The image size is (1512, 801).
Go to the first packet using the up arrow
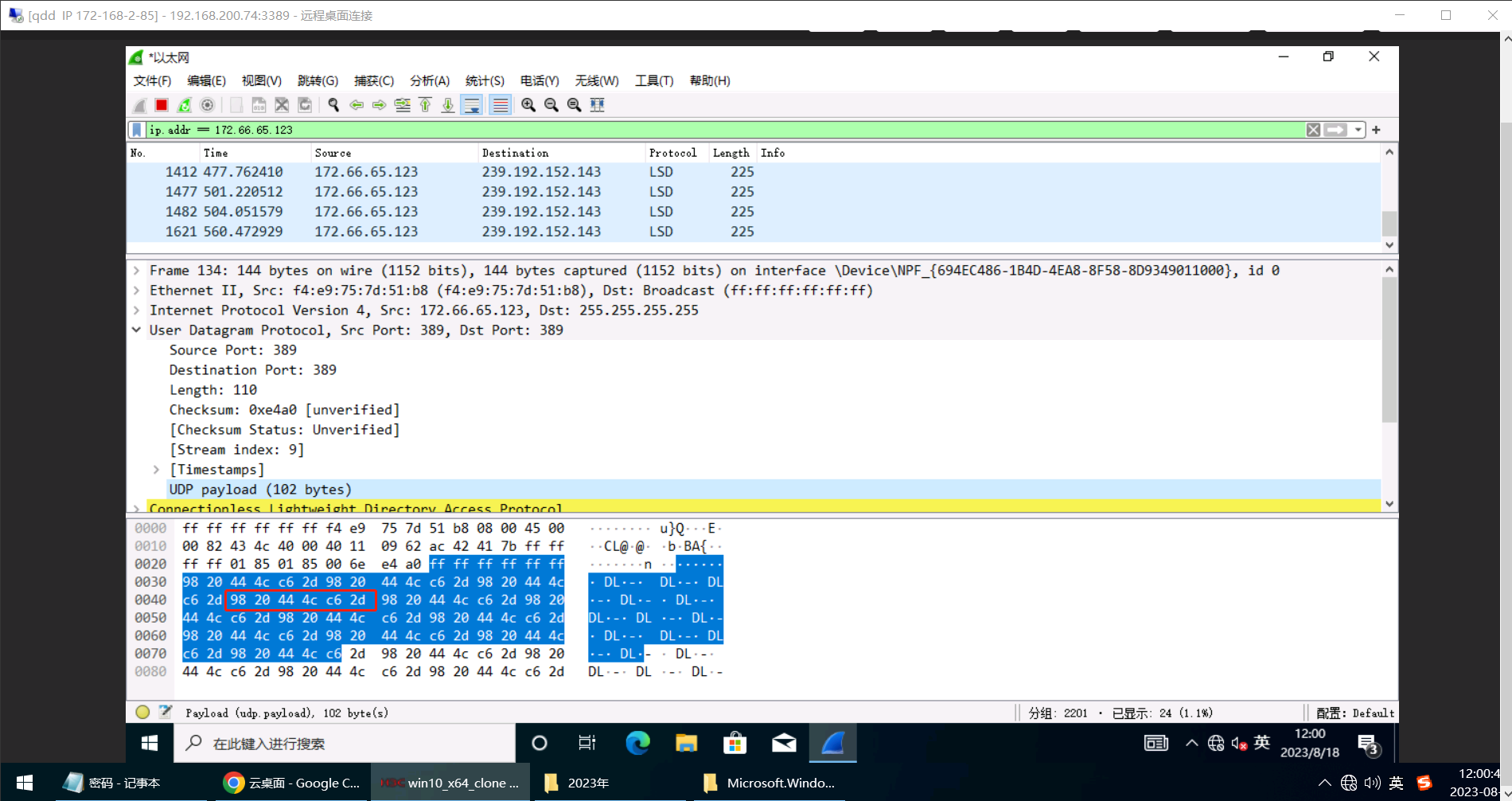click(x=426, y=105)
